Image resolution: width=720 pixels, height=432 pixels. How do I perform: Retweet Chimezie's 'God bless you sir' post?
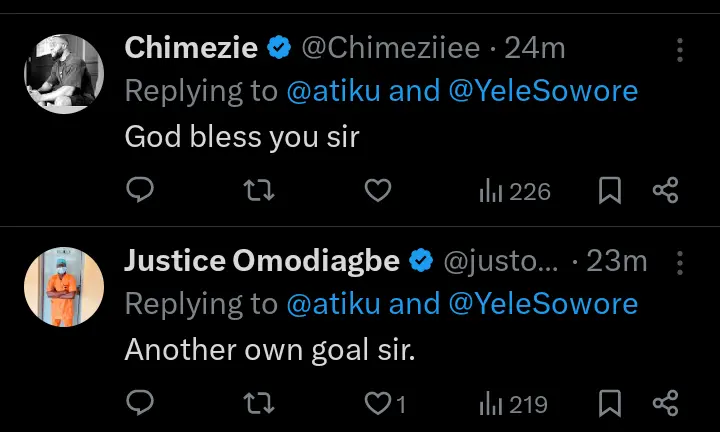click(259, 190)
